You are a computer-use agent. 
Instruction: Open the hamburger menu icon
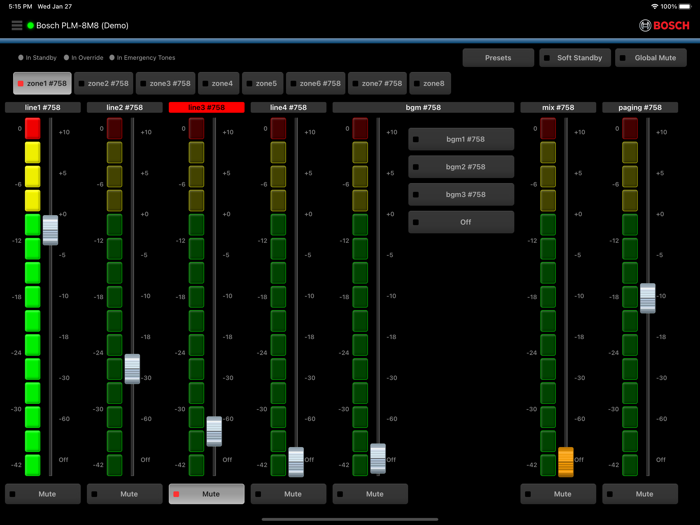pos(17,25)
